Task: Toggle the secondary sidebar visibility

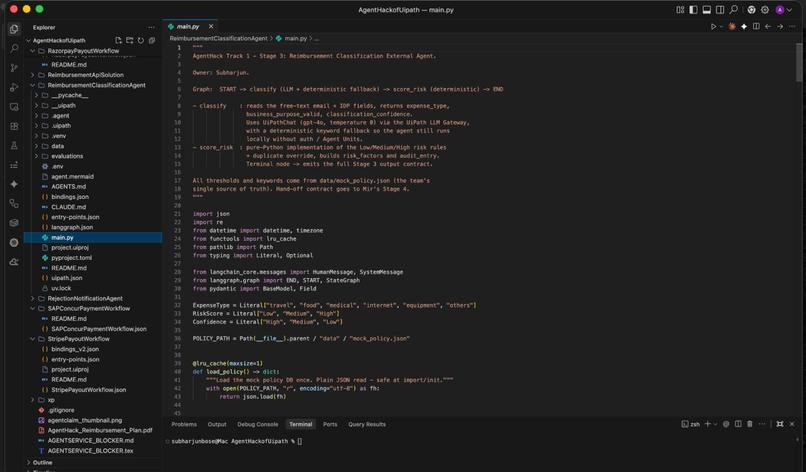Action: tap(720, 10)
